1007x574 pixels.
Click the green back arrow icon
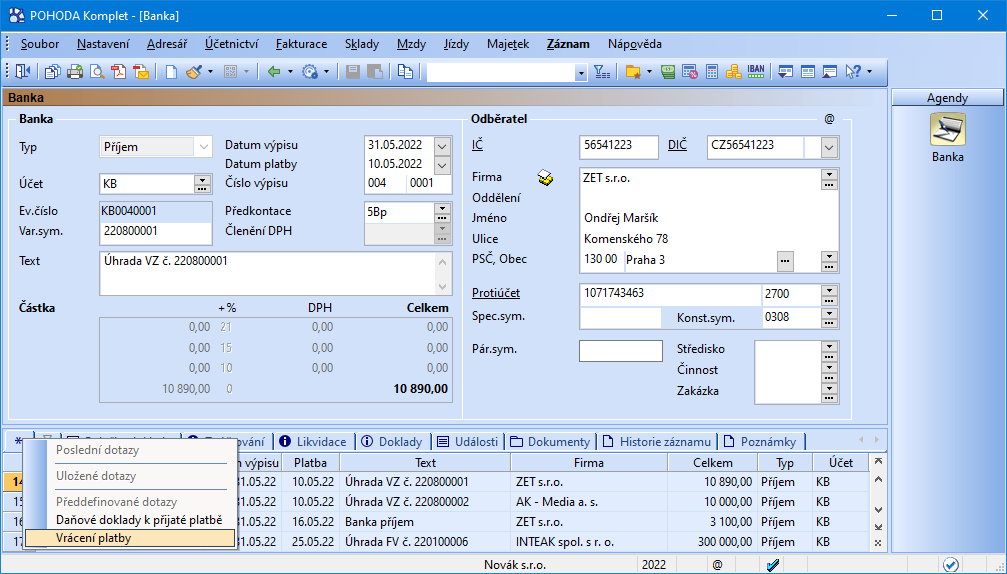pyautogui.click(x=274, y=72)
